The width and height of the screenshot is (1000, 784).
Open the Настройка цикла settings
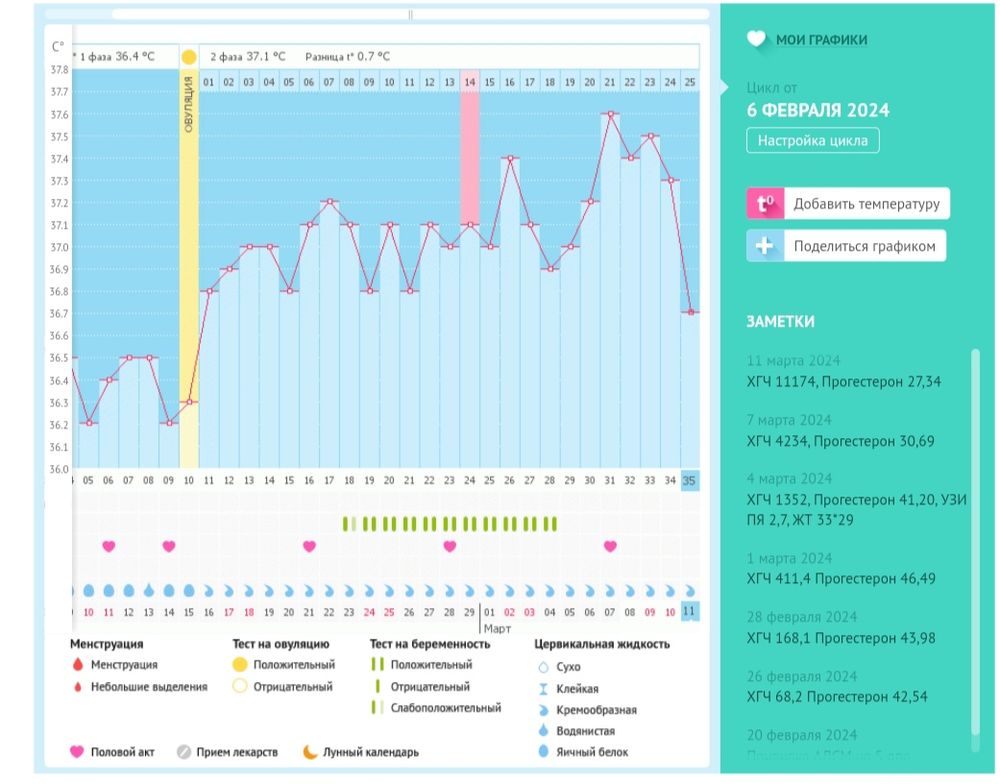[x=812, y=141]
